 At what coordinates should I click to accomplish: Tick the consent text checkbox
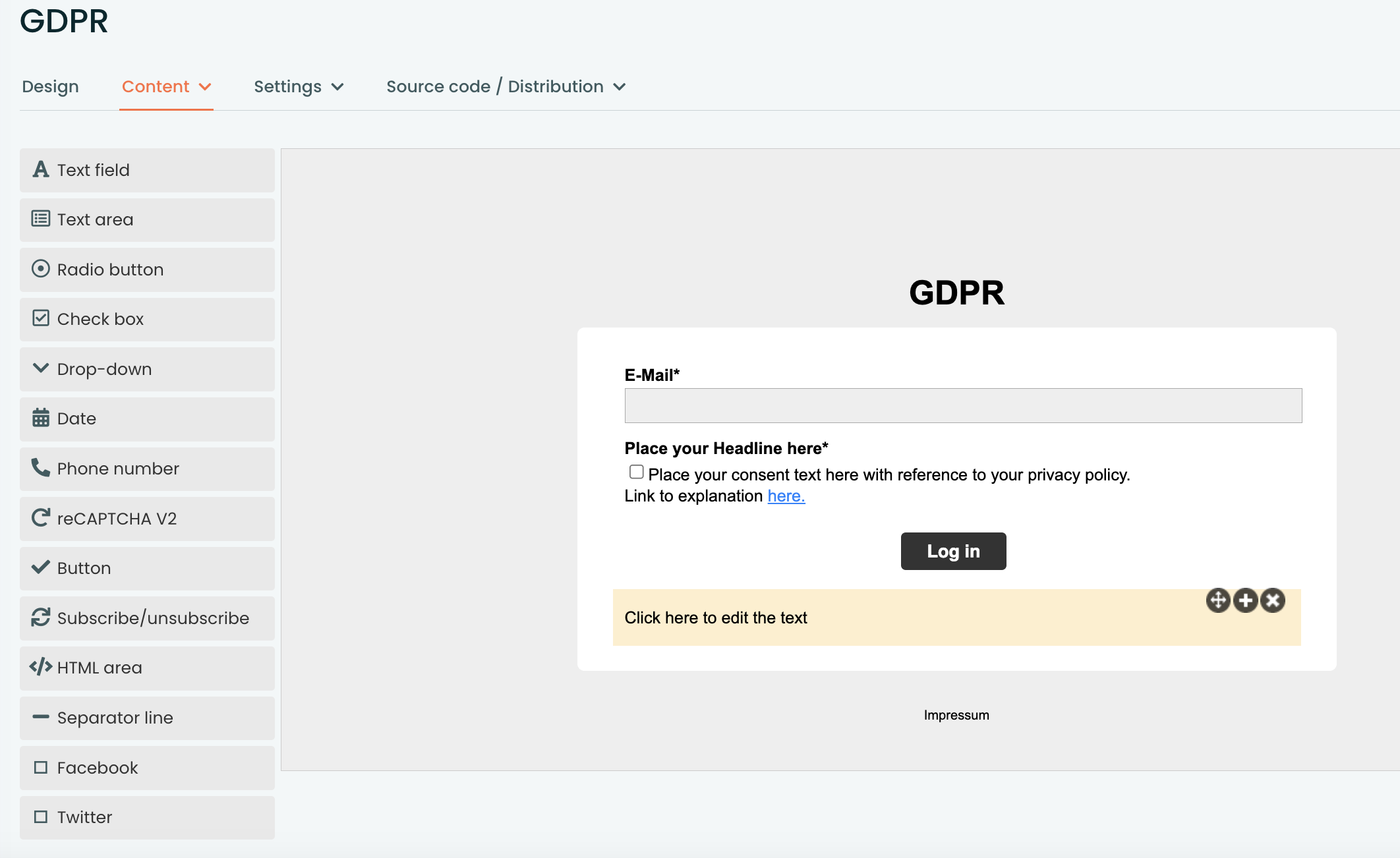(x=636, y=472)
